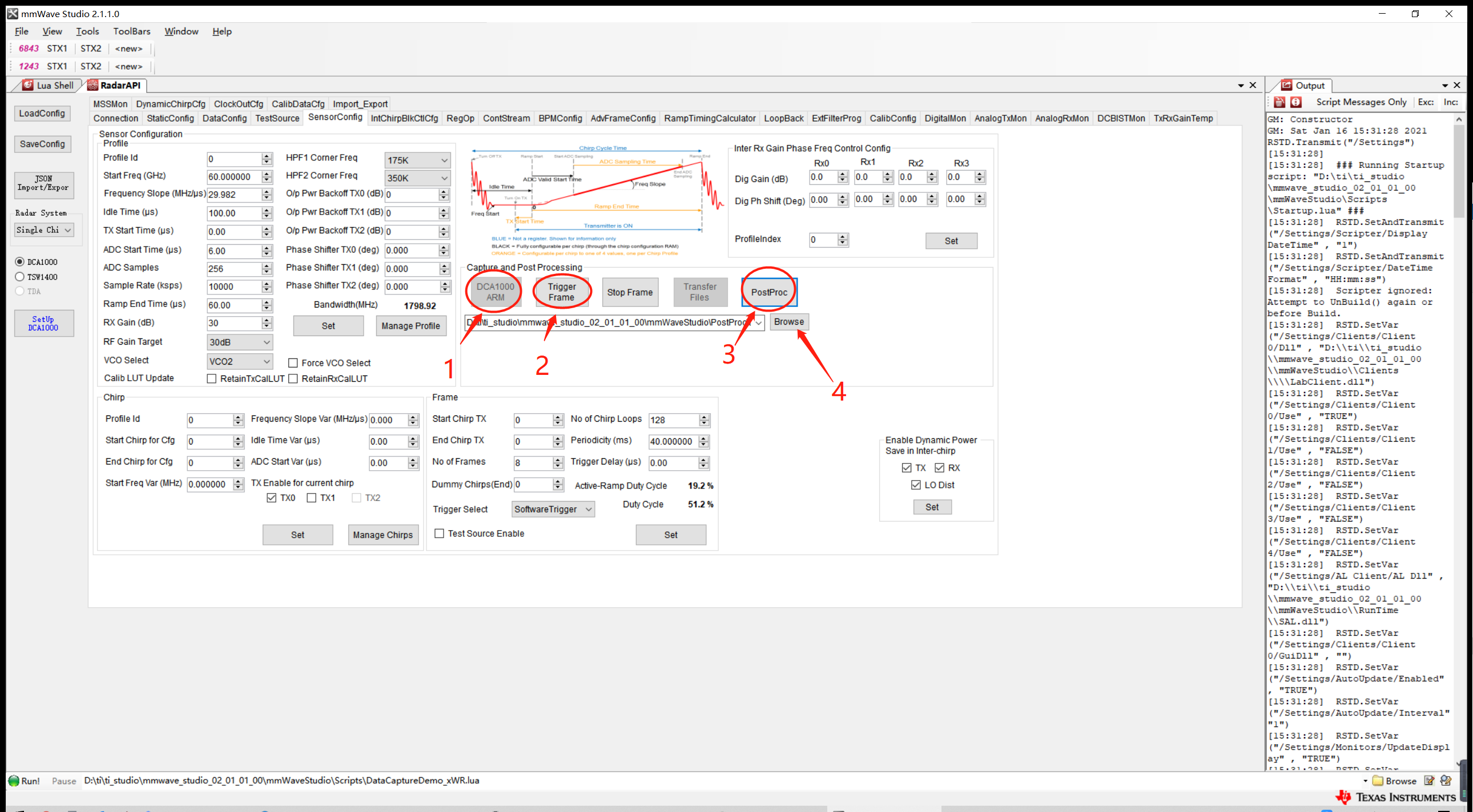The width and height of the screenshot is (1473, 812).
Task: Check the TX1 enable checkbox for chirp
Action: point(312,498)
